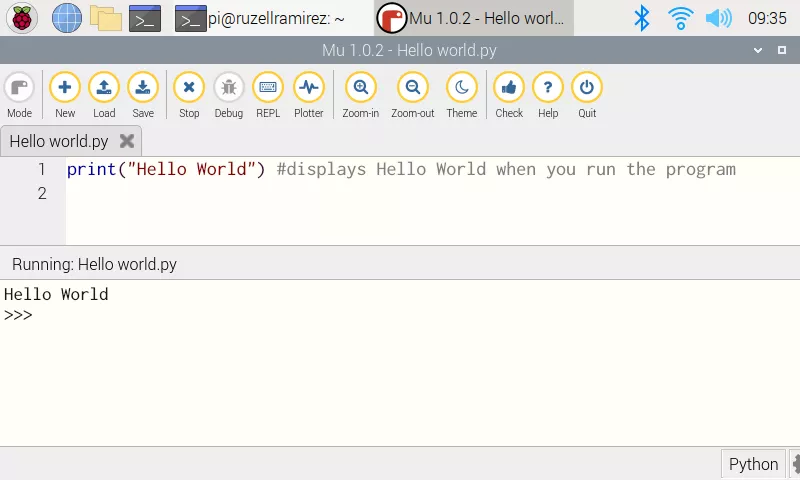The height and width of the screenshot is (480, 800).
Task: Zoom in on the editor text
Action: click(x=360, y=96)
